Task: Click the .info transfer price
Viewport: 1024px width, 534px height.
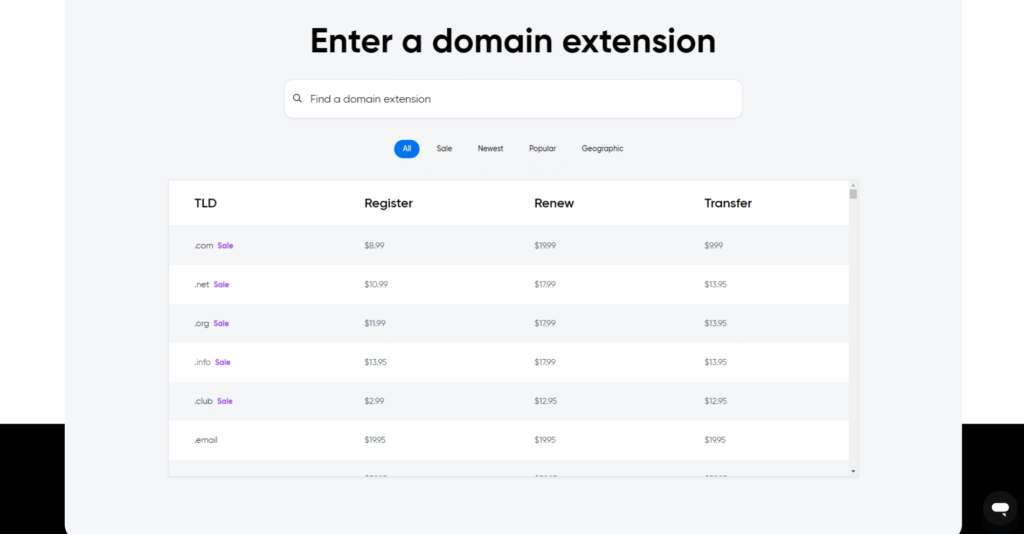Action: [x=716, y=362]
